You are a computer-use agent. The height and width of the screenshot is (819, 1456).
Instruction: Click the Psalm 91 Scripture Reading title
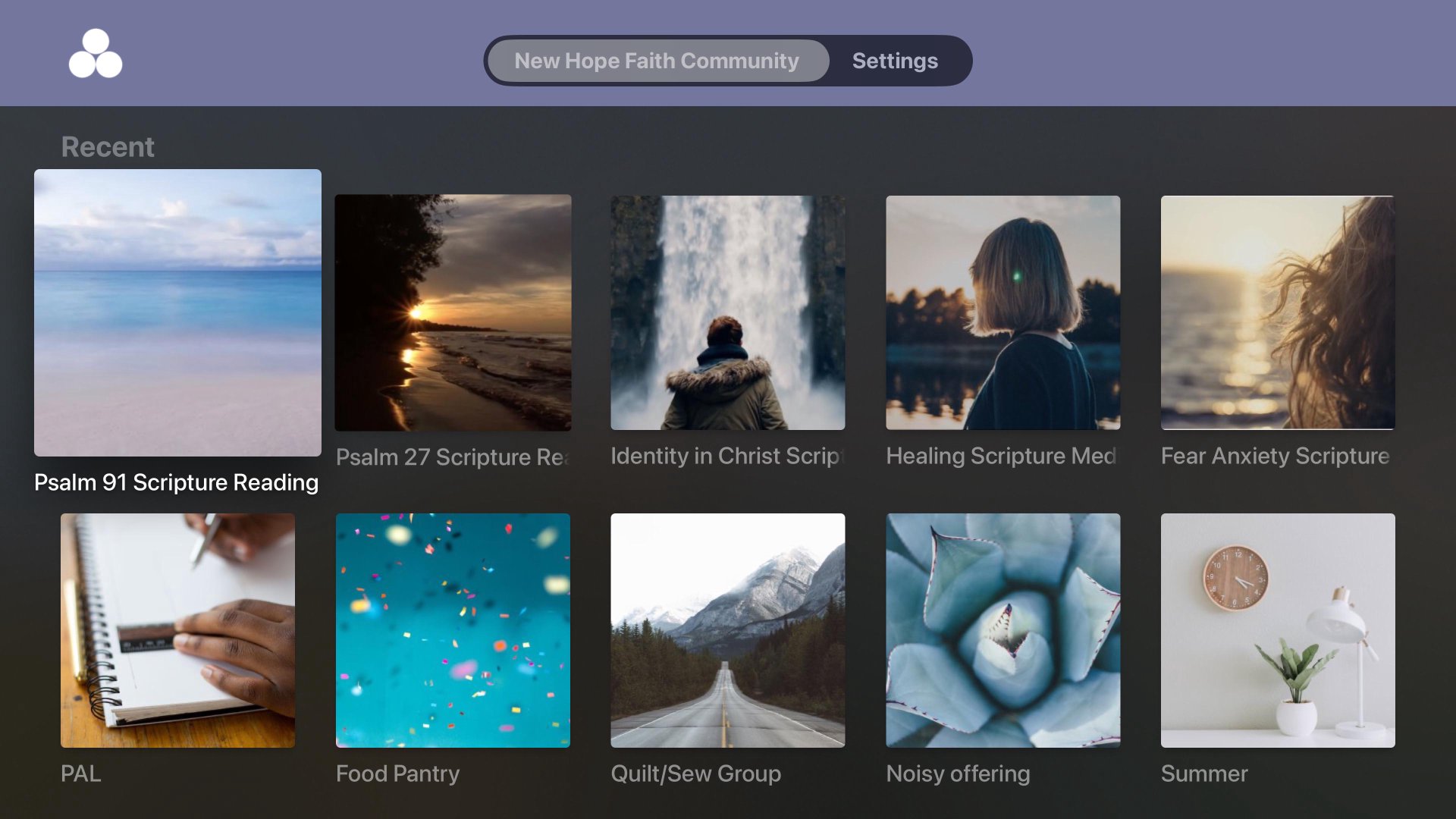pos(176,482)
